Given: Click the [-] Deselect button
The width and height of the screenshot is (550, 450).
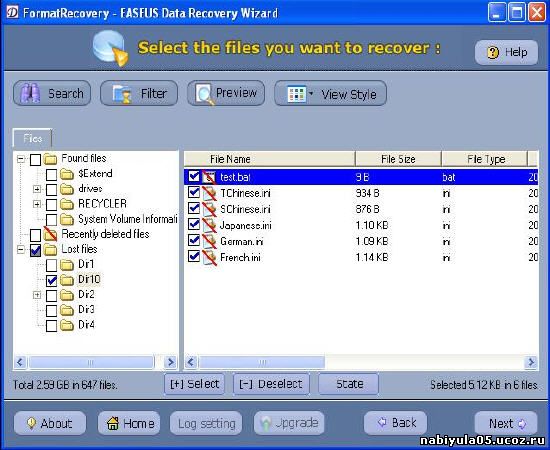Looking at the screenshot, I should [271, 384].
